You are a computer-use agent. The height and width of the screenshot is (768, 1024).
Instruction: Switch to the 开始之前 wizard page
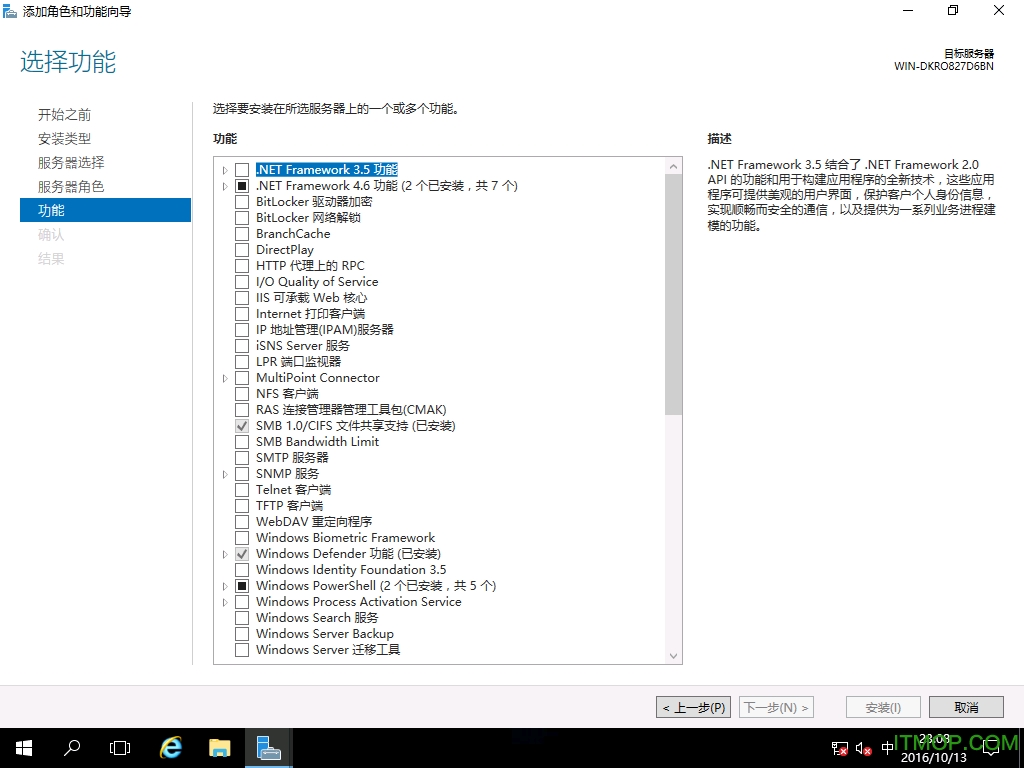pos(64,114)
